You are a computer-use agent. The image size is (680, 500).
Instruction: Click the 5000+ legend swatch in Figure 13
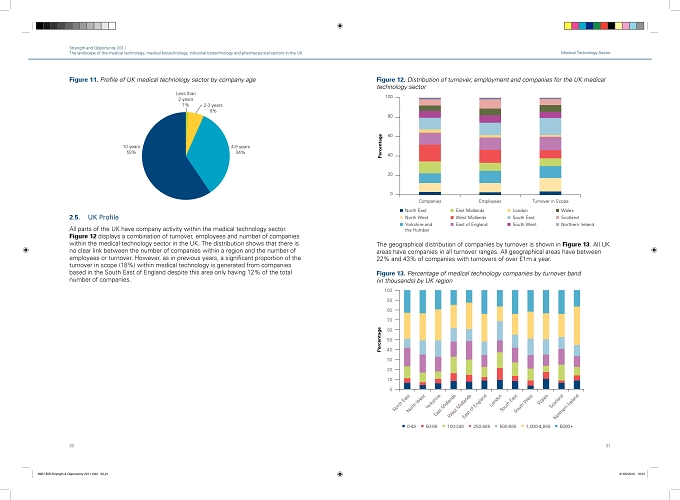click(x=556, y=426)
